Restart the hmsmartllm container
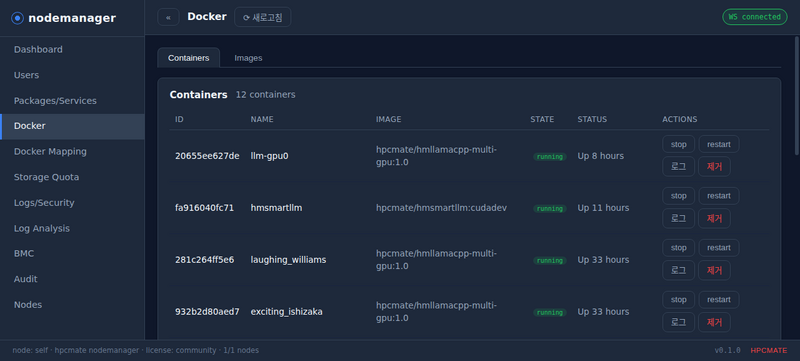Viewport: 800px width, 361px height. pos(719,196)
